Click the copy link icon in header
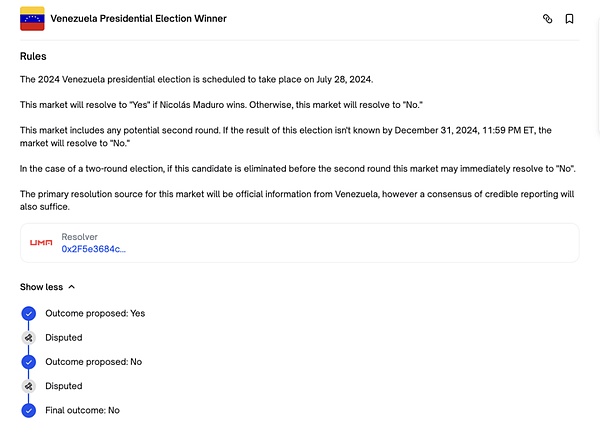 coord(547,19)
